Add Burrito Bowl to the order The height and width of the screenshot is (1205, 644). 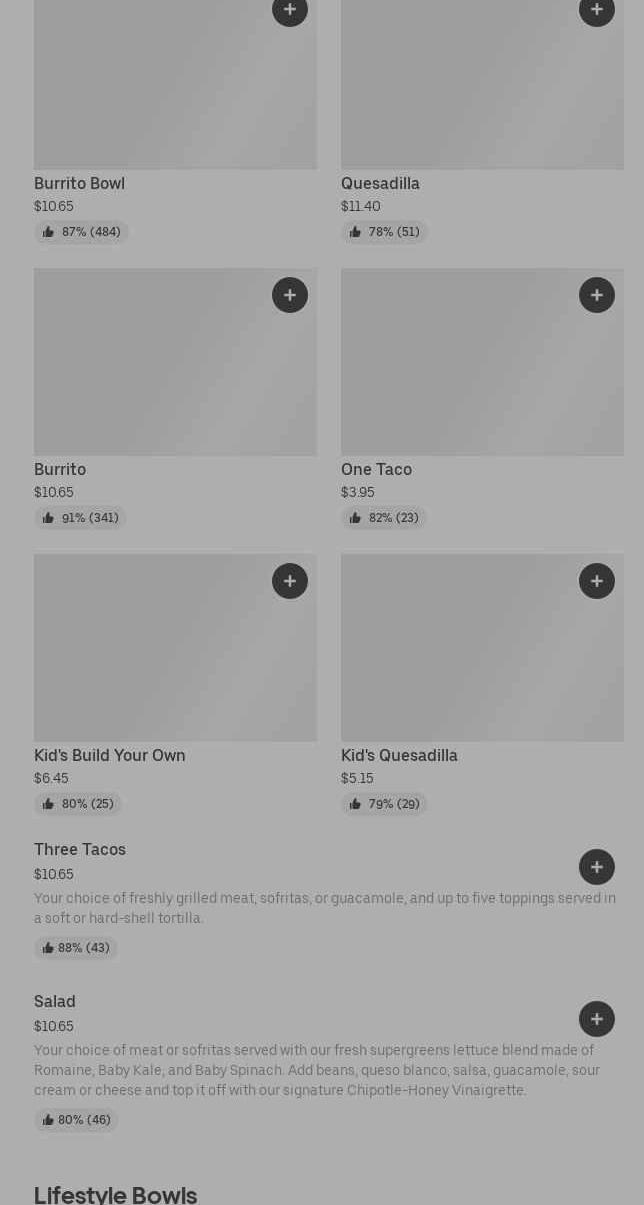[290, 10]
